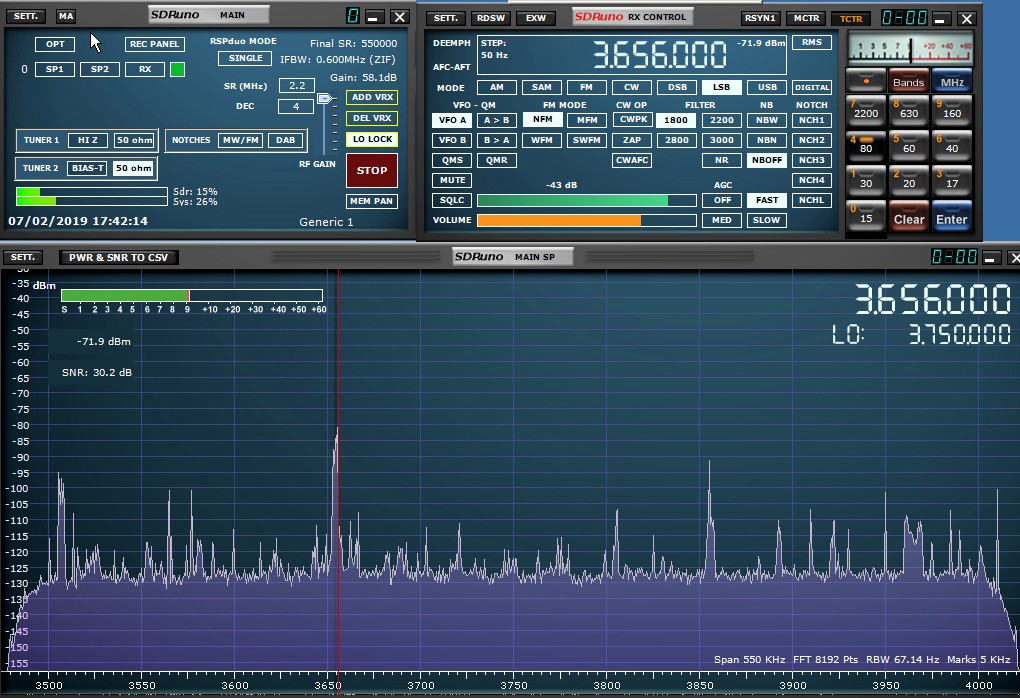Click the MHz keypad button
This screenshot has height=698, width=1020.
[952, 80]
